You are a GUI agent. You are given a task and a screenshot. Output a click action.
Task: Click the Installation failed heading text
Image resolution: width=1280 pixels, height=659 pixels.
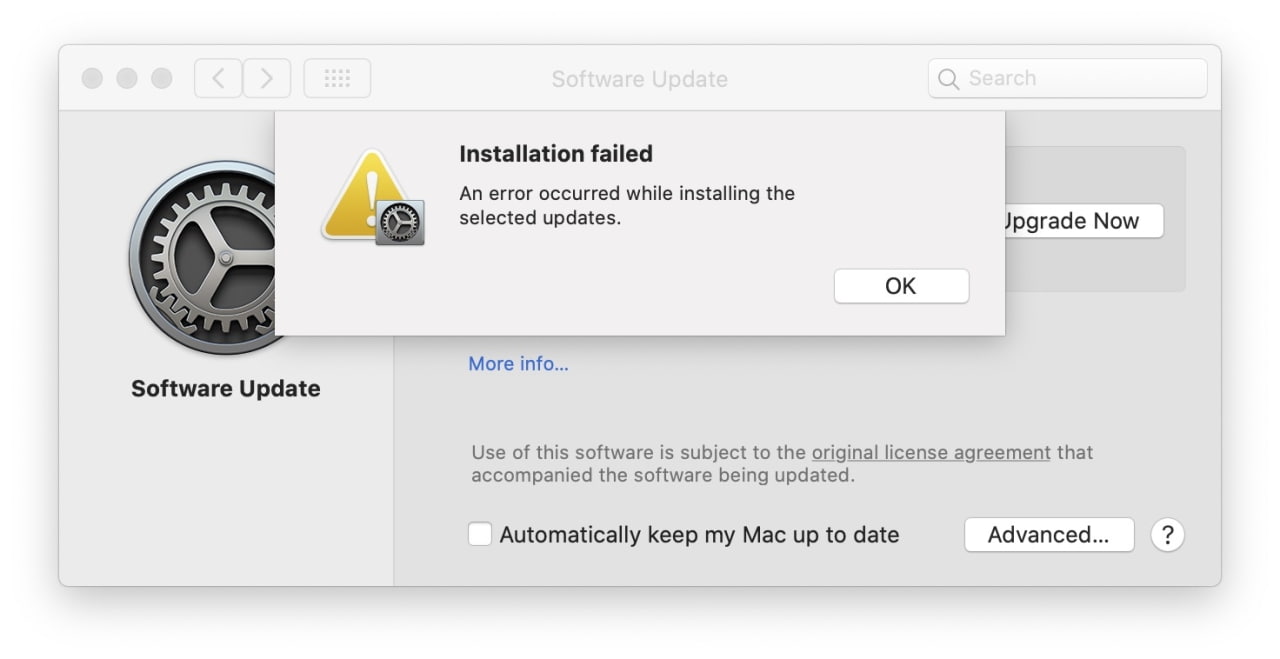556,153
